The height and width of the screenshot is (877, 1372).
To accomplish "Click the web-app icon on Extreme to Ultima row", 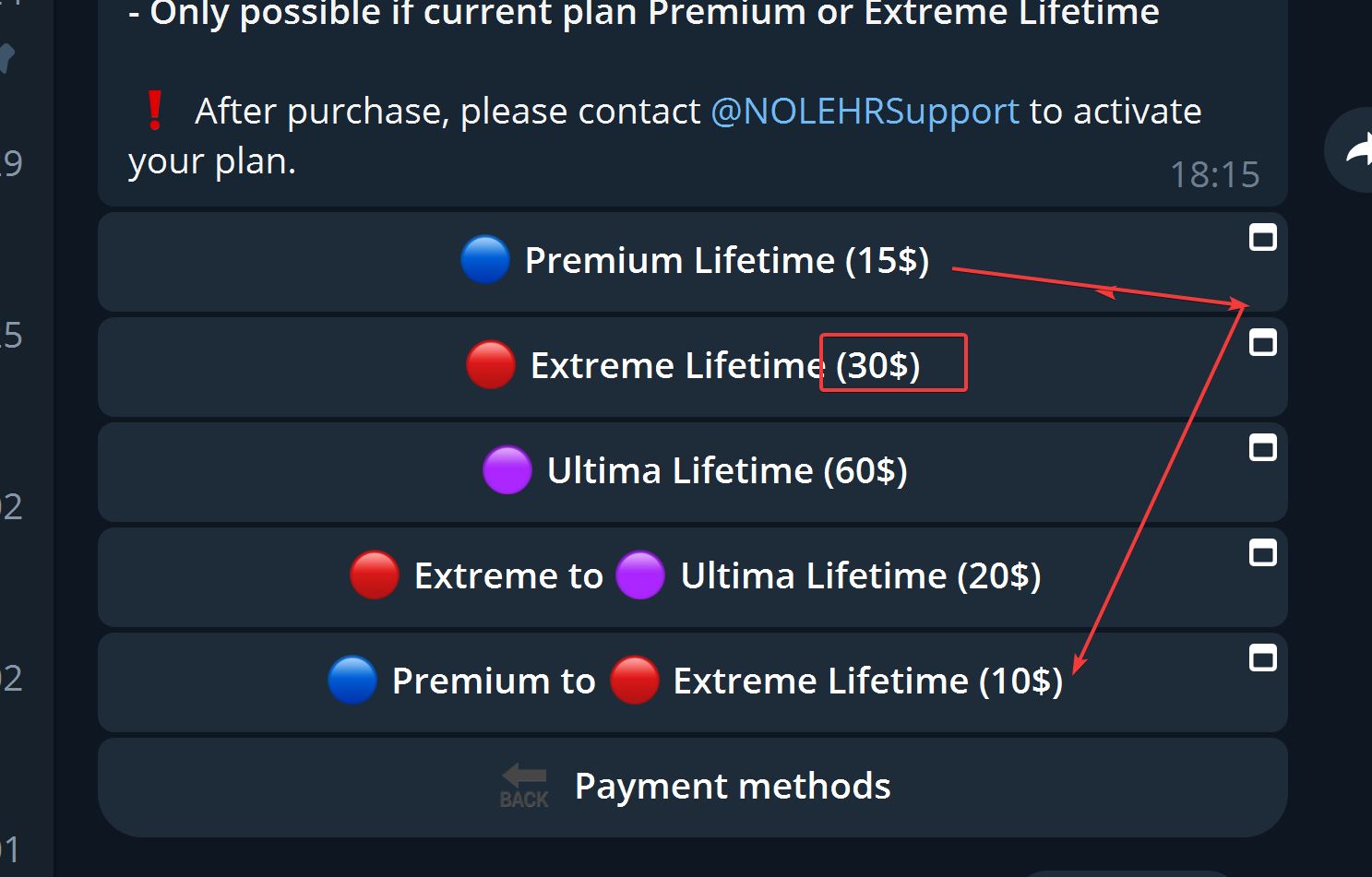I will (x=1262, y=553).
